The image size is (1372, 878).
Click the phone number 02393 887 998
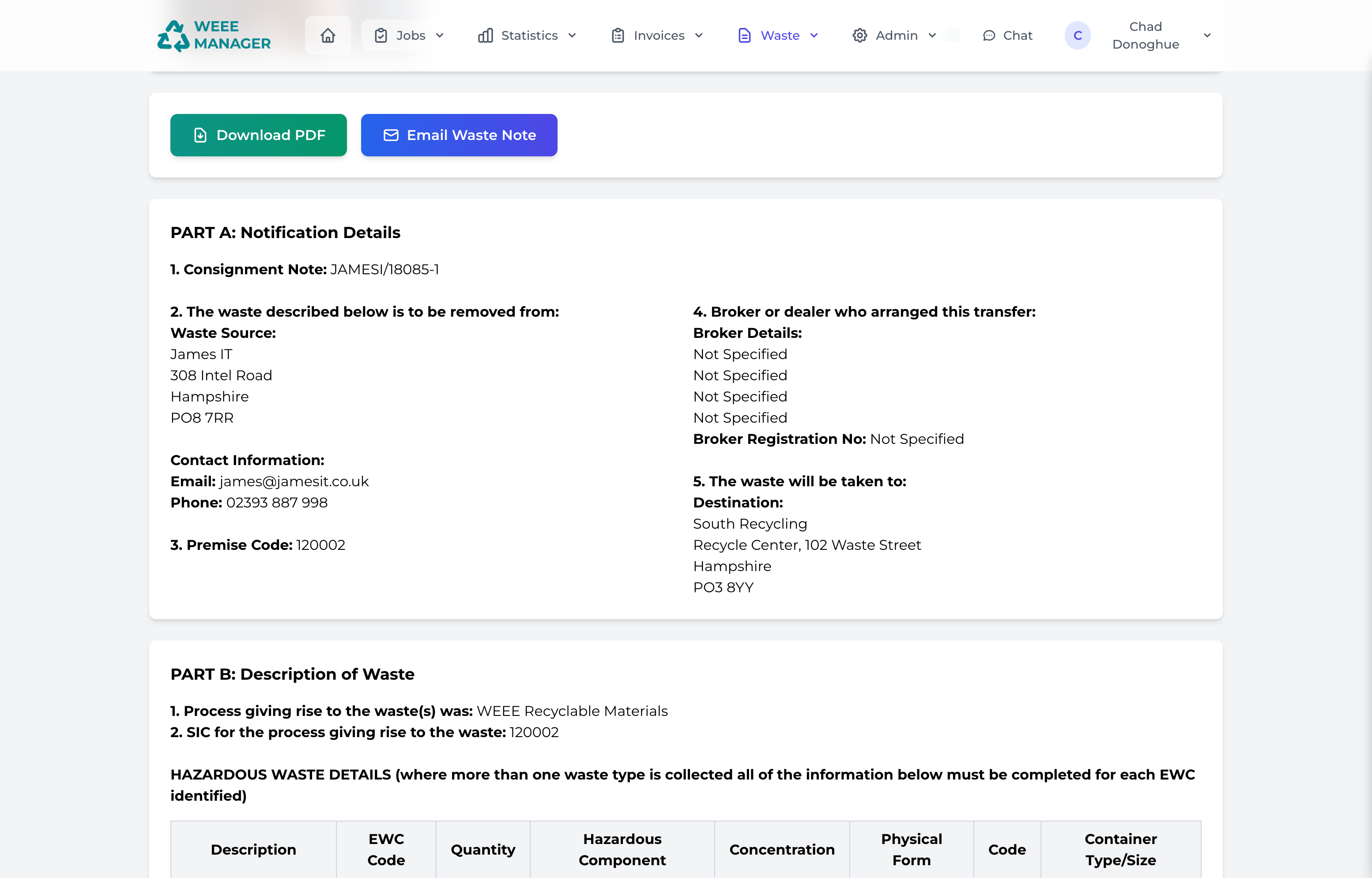pyautogui.click(x=277, y=502)
